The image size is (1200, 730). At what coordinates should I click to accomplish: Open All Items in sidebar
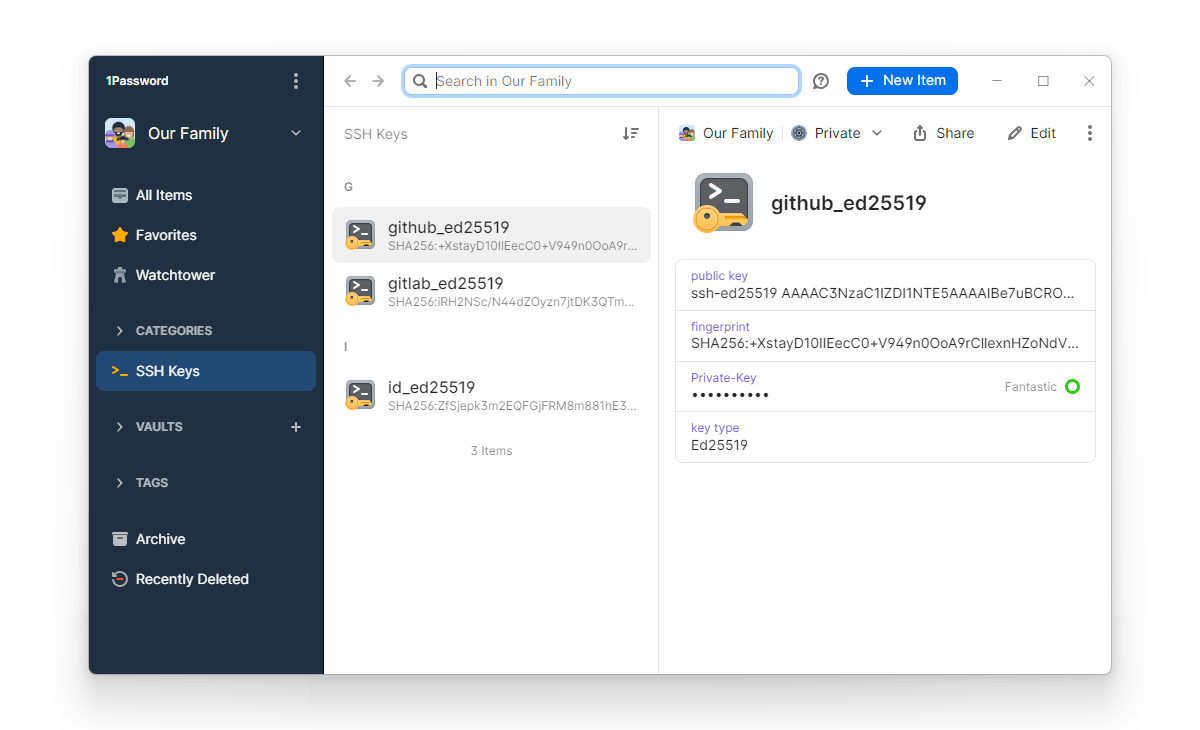point(206,195)
